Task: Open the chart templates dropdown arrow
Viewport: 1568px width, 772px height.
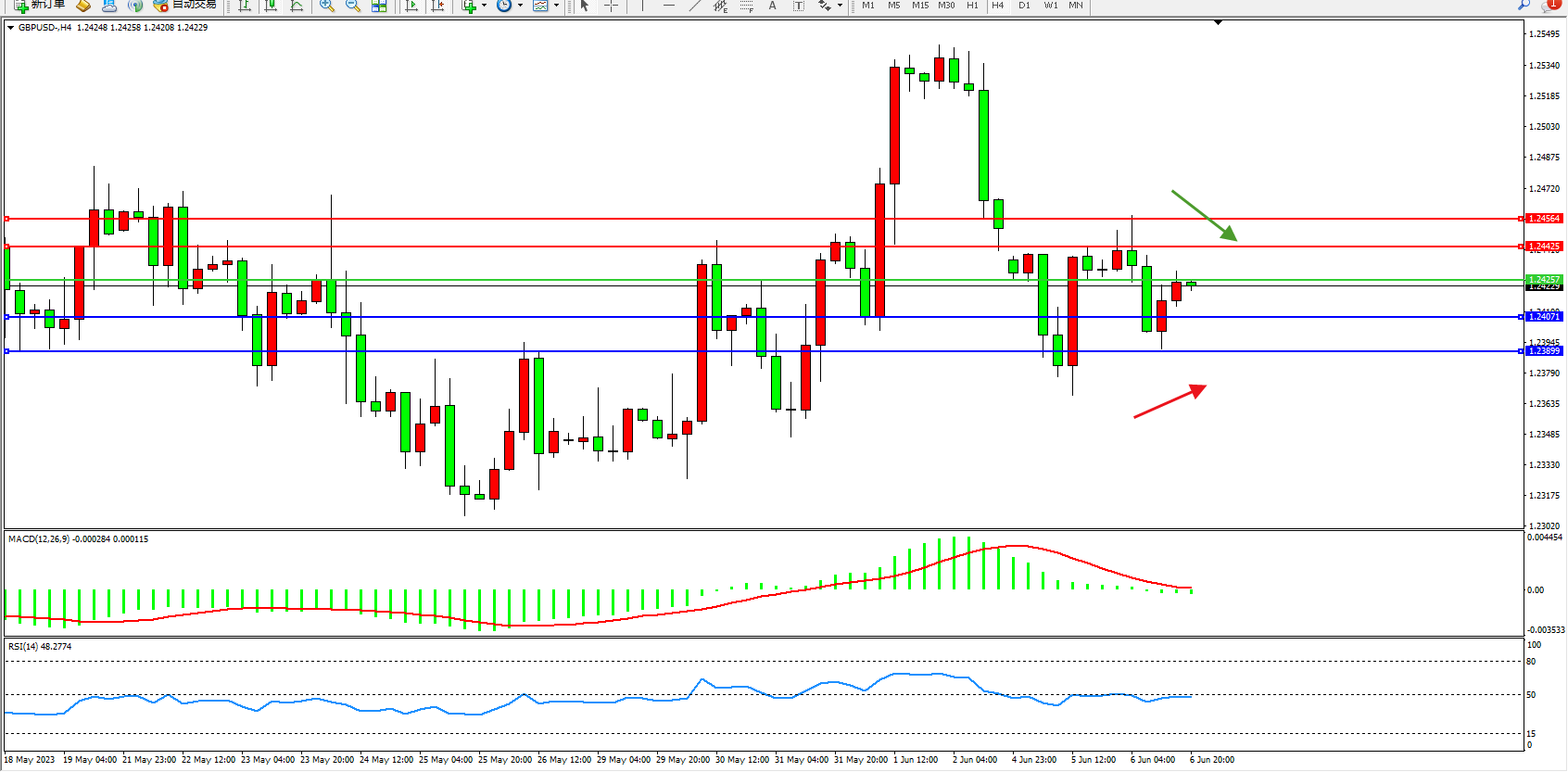Action: 556,6
